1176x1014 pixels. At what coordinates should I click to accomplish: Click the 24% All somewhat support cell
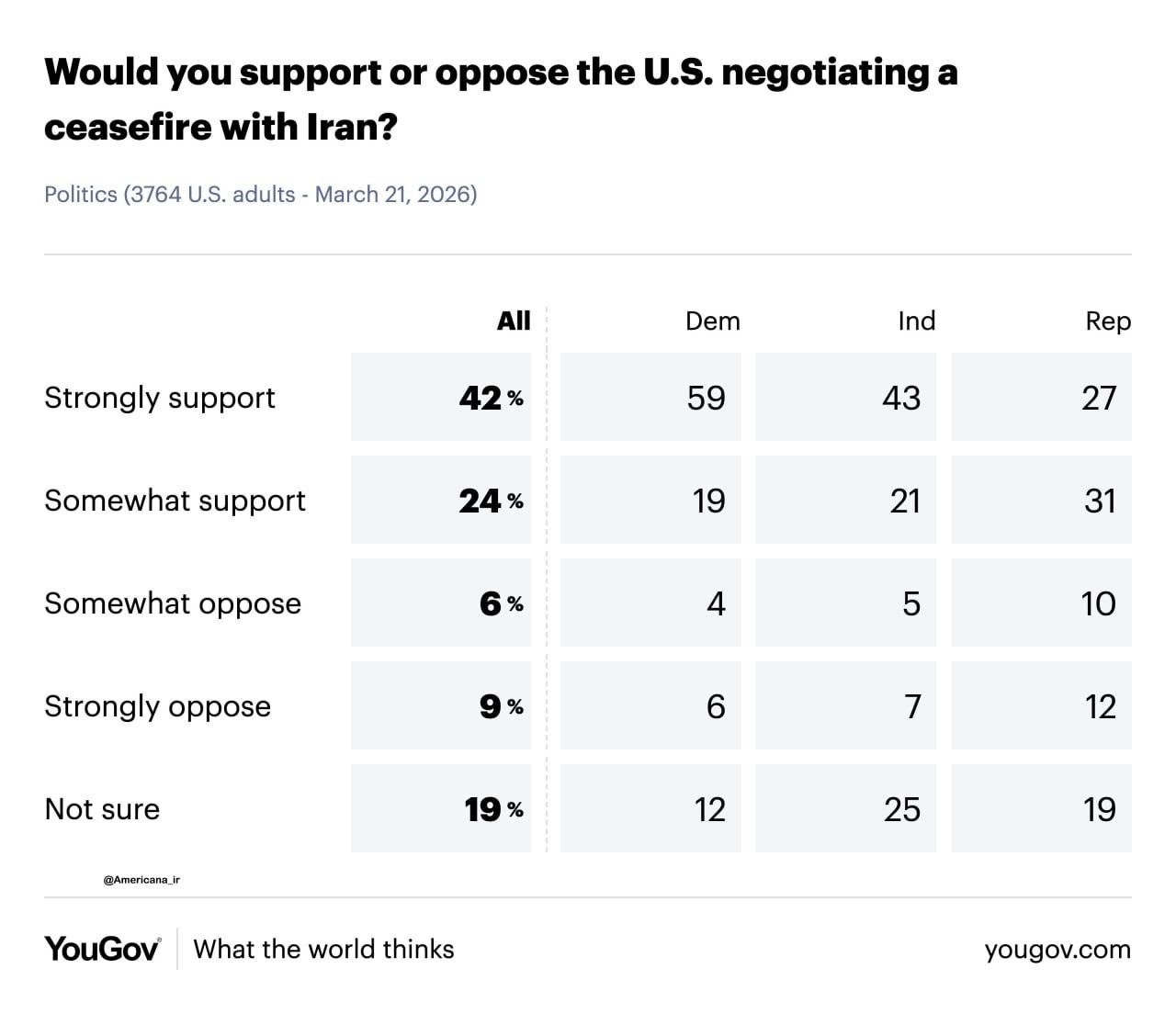[x=441, y=500]
